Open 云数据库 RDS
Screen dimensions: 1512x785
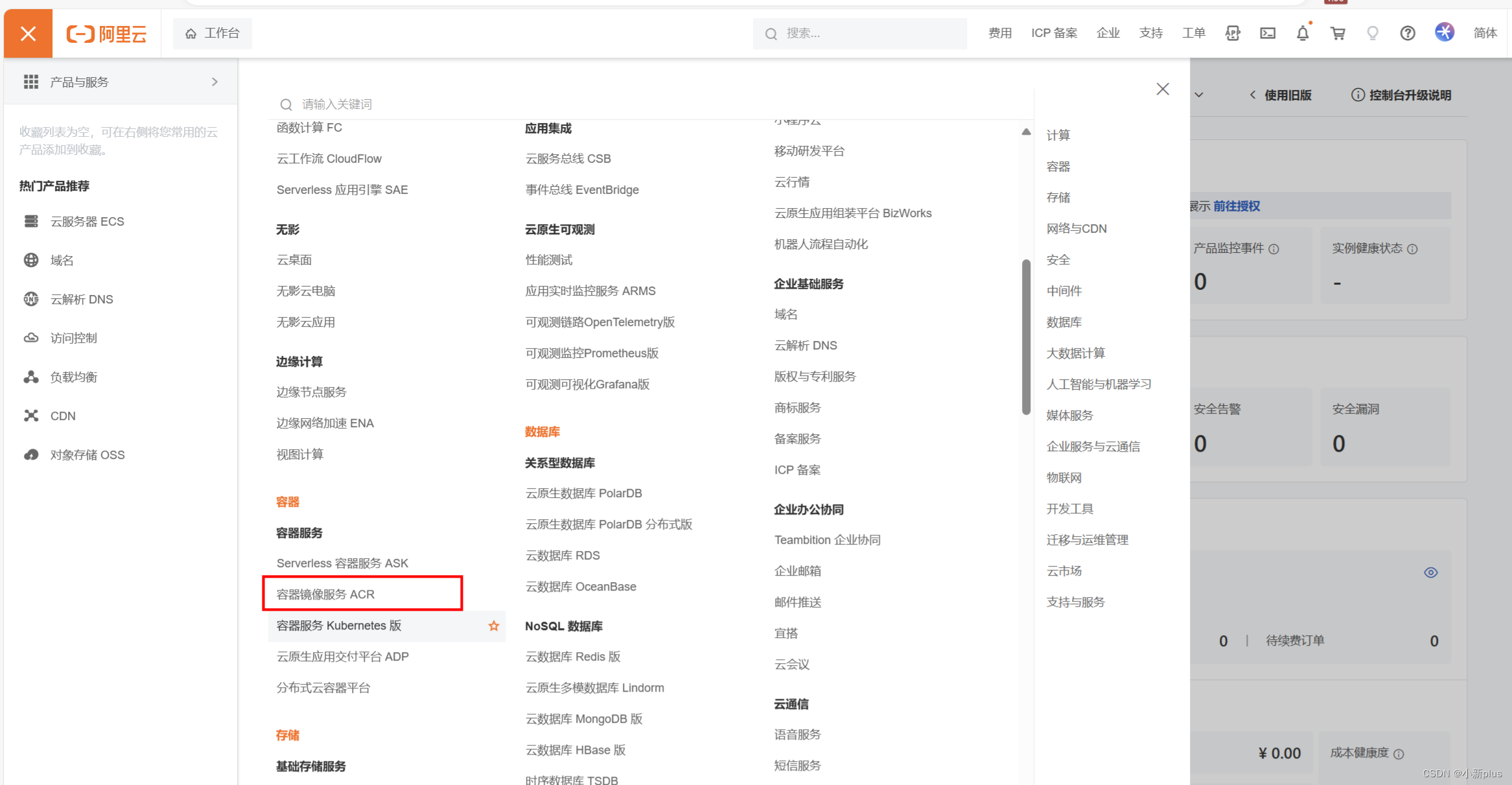(563, 555)
